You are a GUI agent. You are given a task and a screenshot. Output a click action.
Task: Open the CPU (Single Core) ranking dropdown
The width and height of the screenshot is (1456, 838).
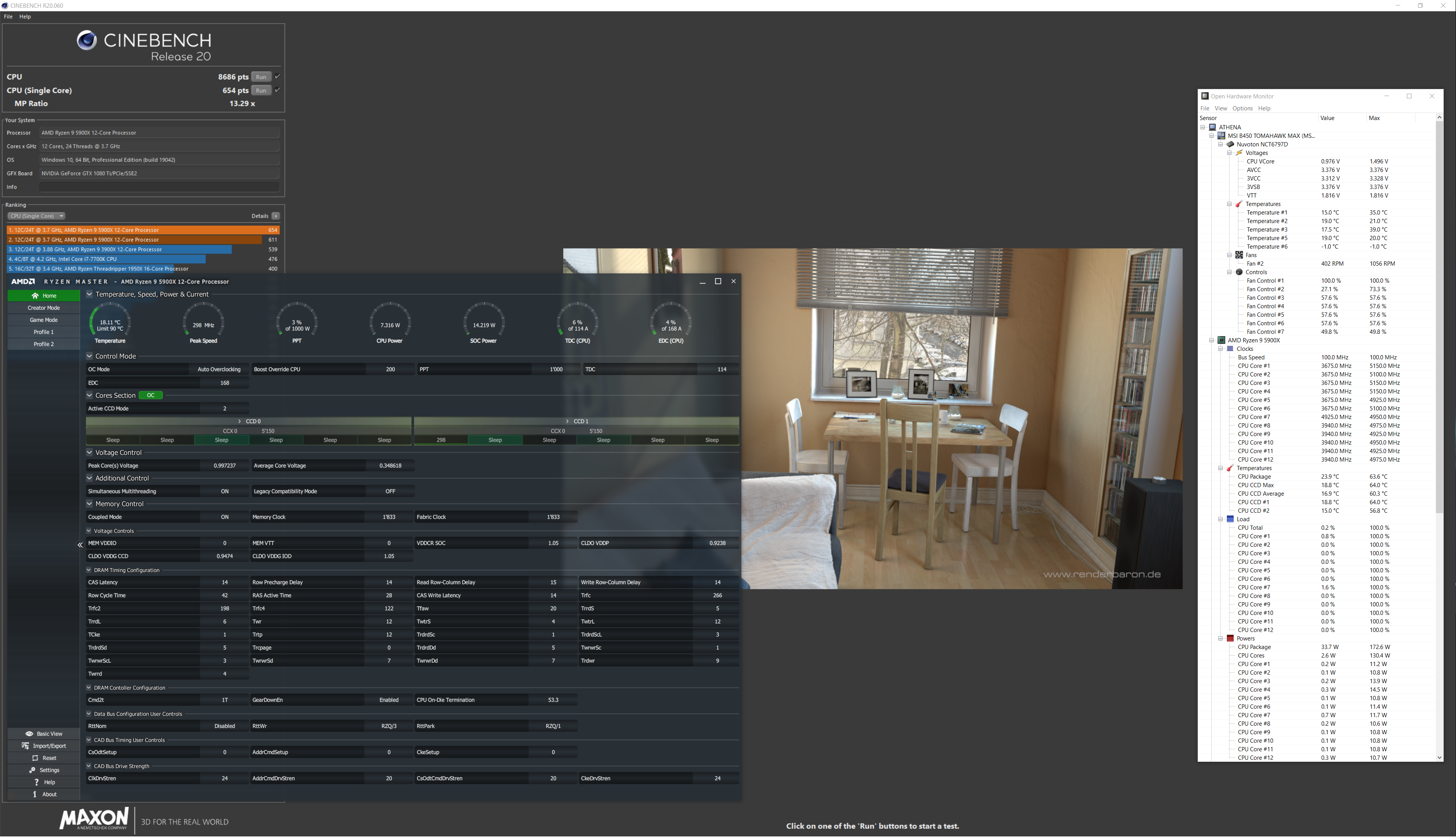(x=36, y=216)
